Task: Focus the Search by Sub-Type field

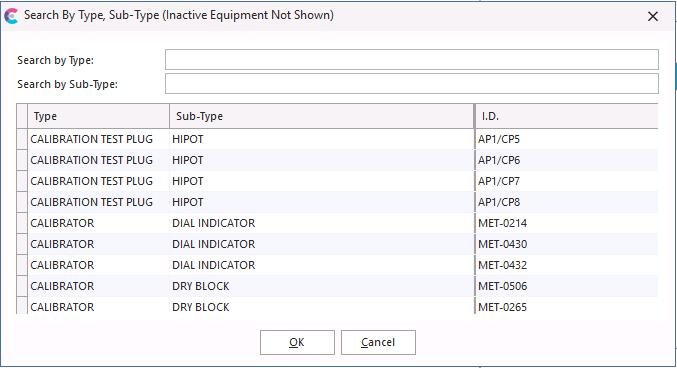Action: coord(411,83)
